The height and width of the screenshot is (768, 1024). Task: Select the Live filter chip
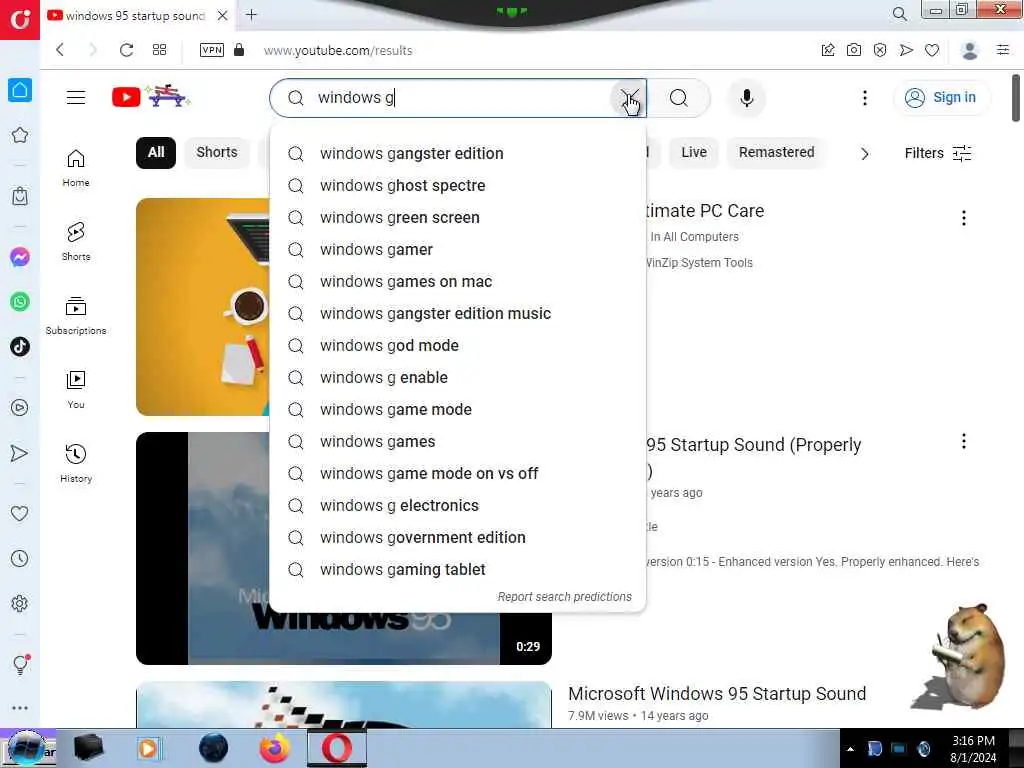pyautogui.click(x=694, y=153)
